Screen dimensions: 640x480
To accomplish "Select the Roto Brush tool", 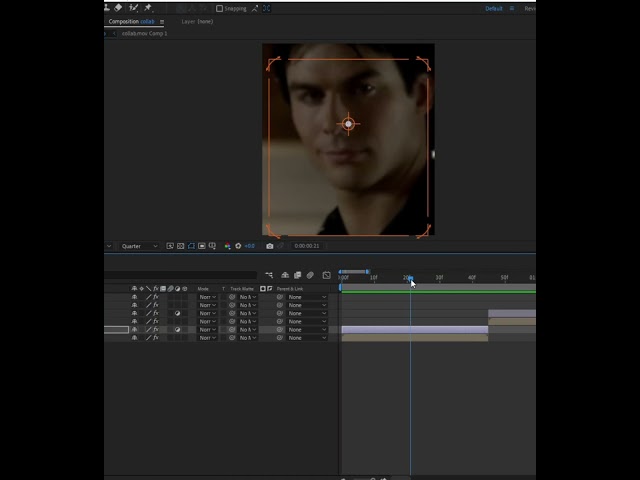I will [x=133, y=8].
